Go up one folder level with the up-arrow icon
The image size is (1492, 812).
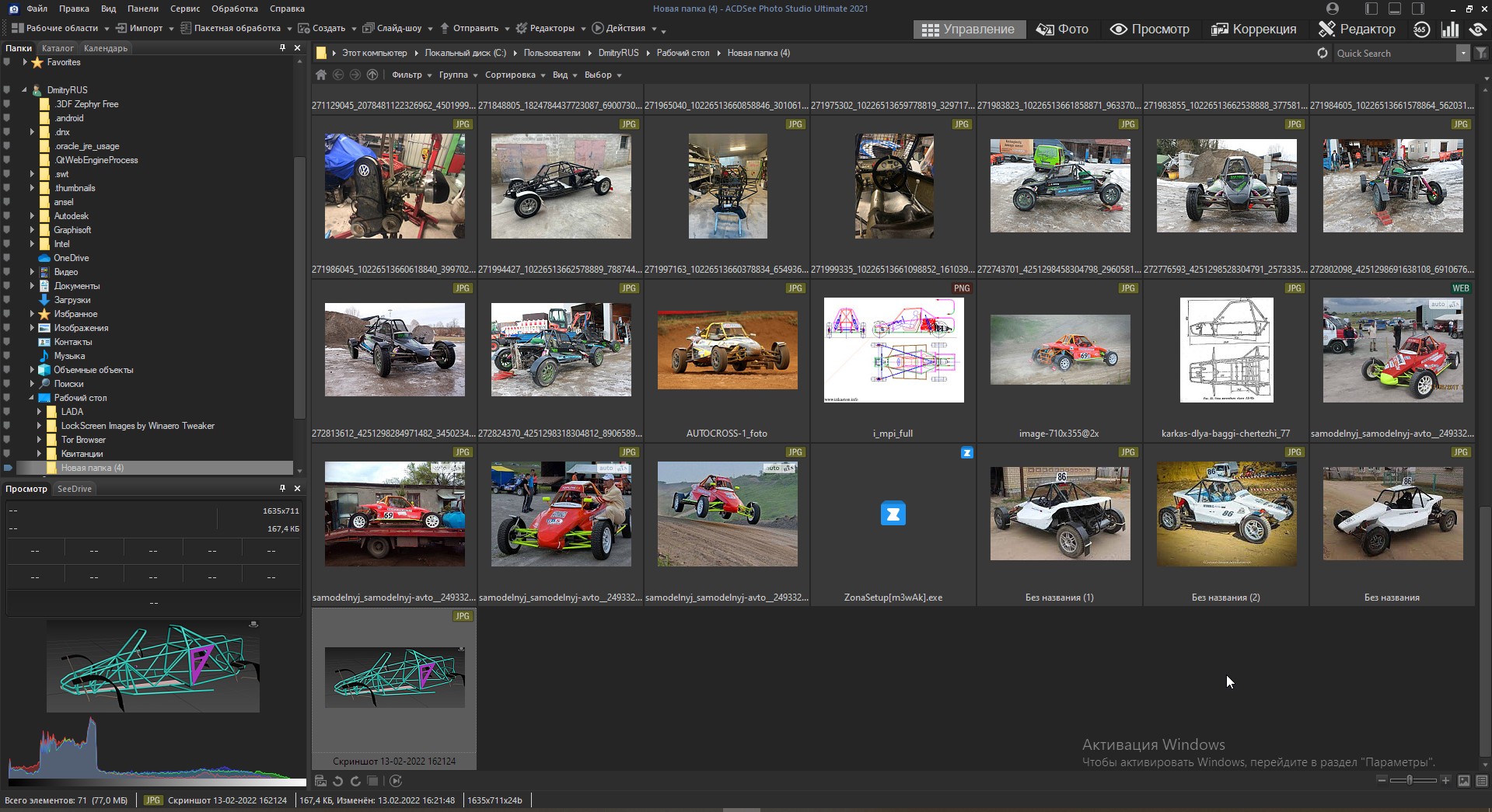coord(372,75)
